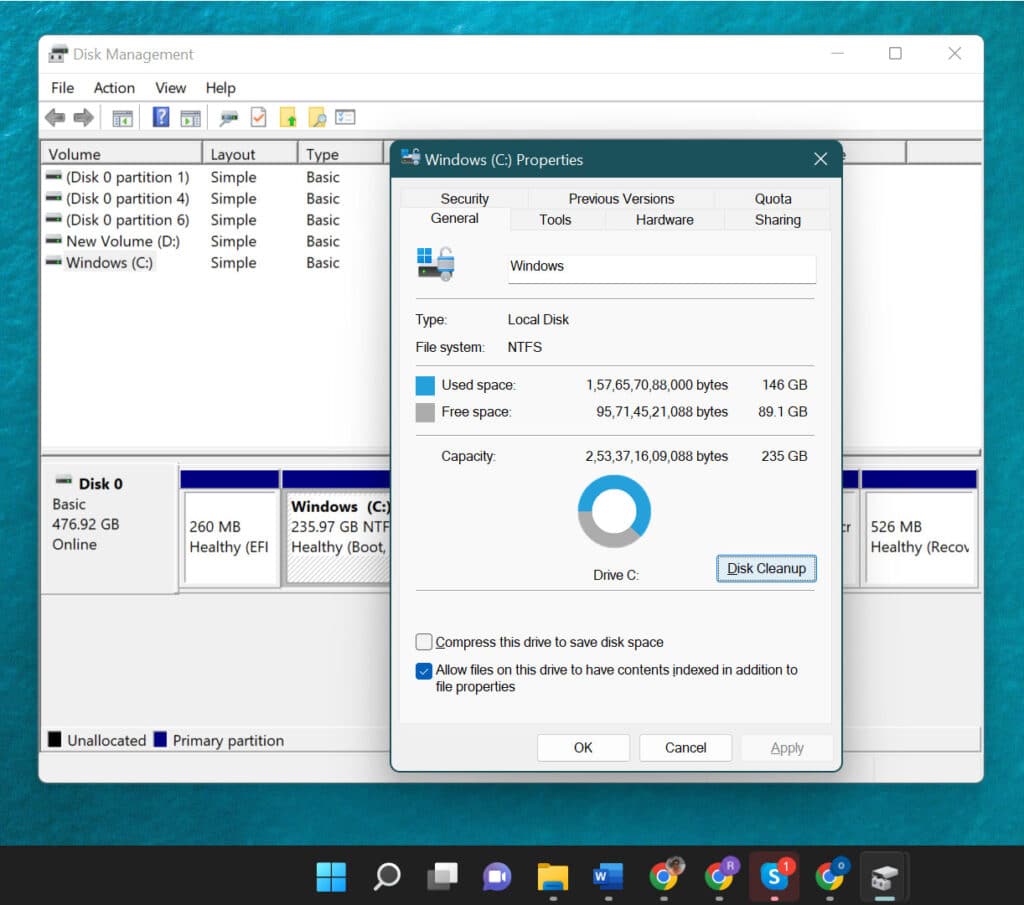Click the Drive C usage donut chart
The width and height of the screenshot is (1024, 905).
click(x=614, y=511)
